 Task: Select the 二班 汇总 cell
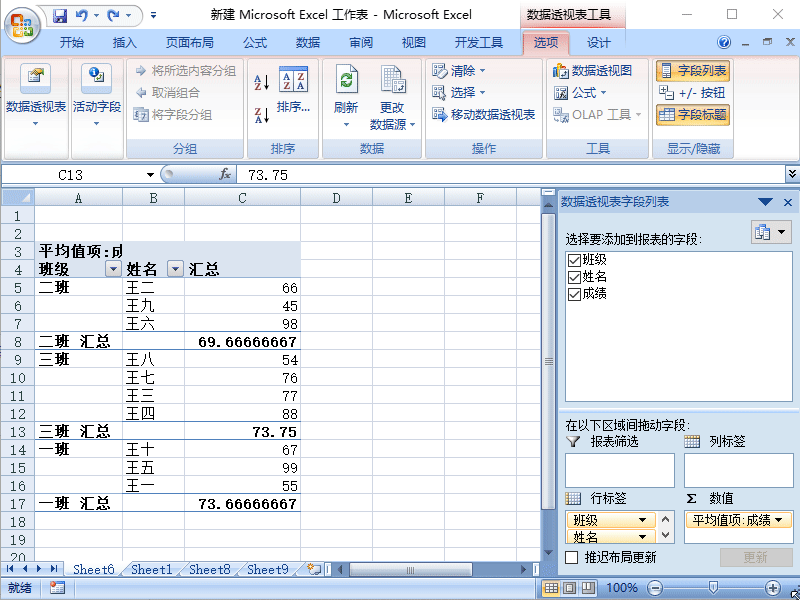click(x=79, y=341)
